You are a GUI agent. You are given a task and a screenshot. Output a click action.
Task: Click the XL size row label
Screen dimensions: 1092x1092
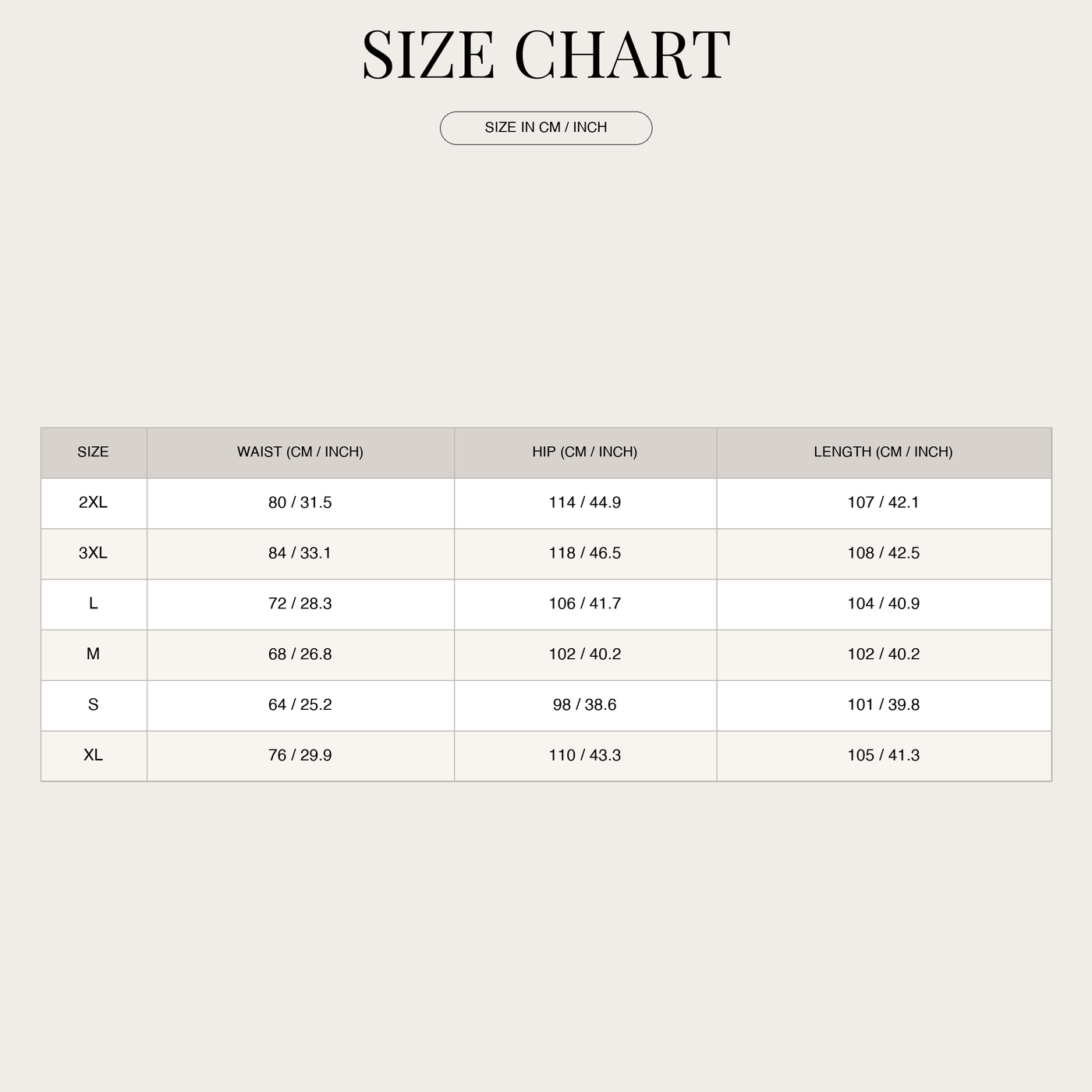pyautogui.click(x=93, y=756)
